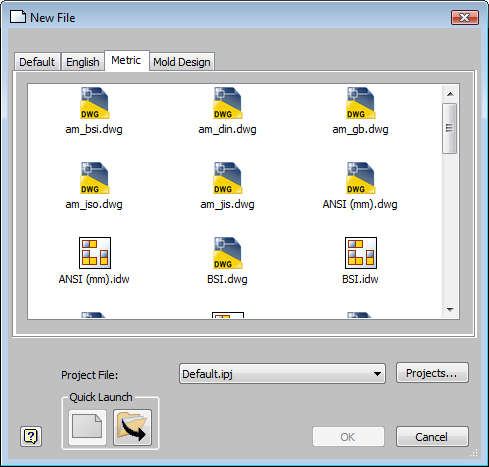
Task: Select the am_din.dwg template icon
Action: [228, 103]
